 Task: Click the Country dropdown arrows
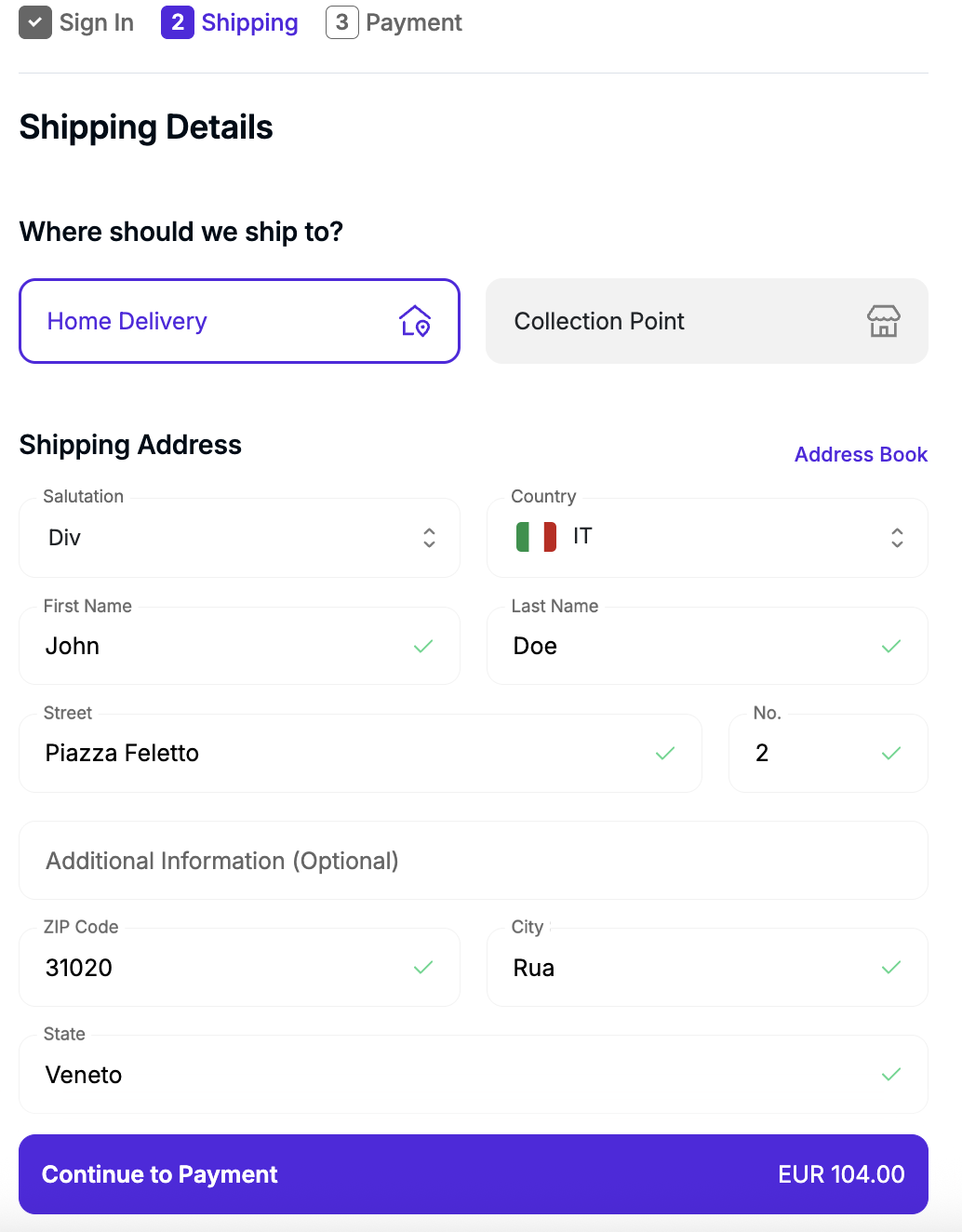click(x=897, y=538)
